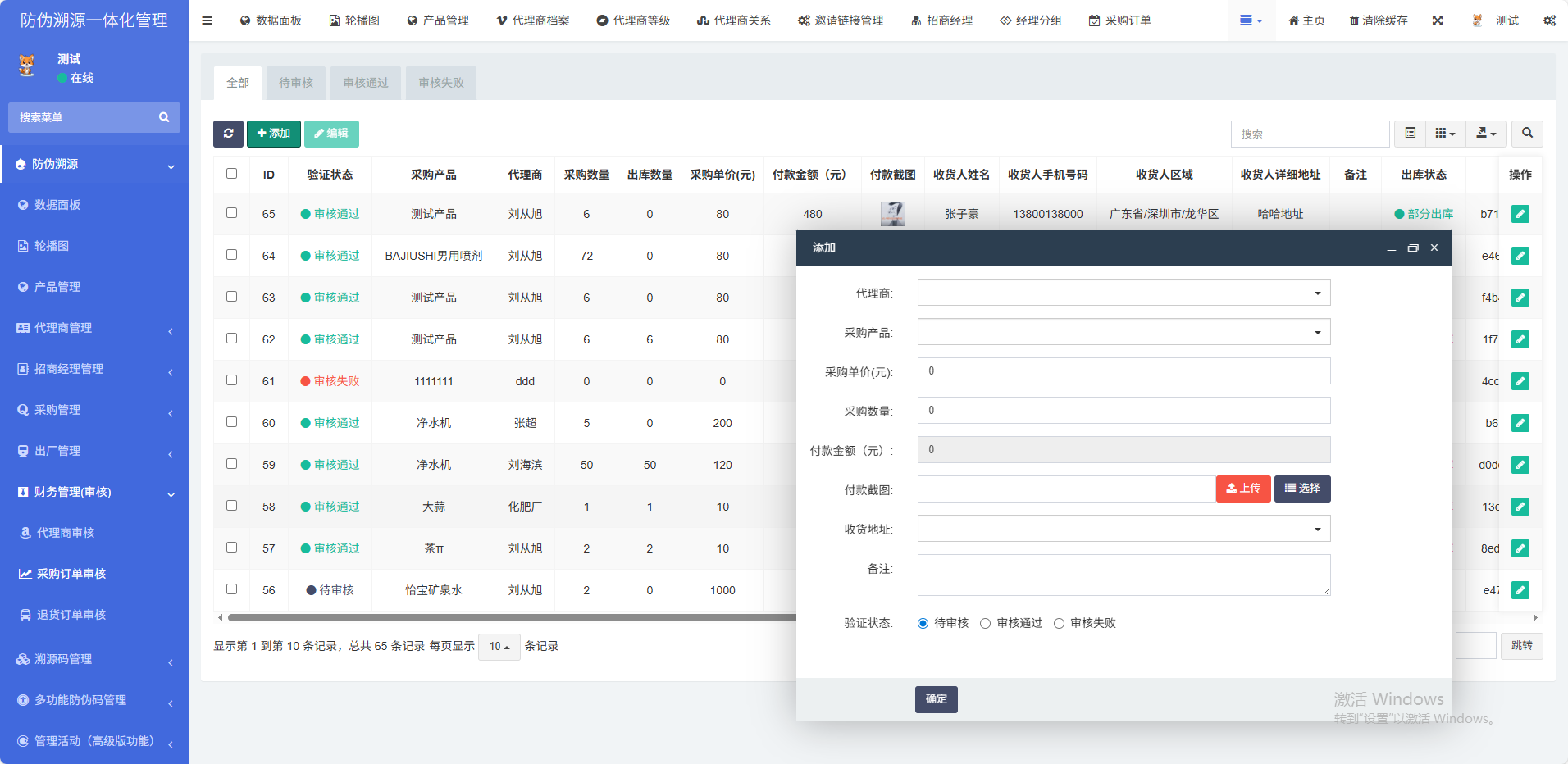
Task: Click the export data icon
Action: click(1486, 134)
